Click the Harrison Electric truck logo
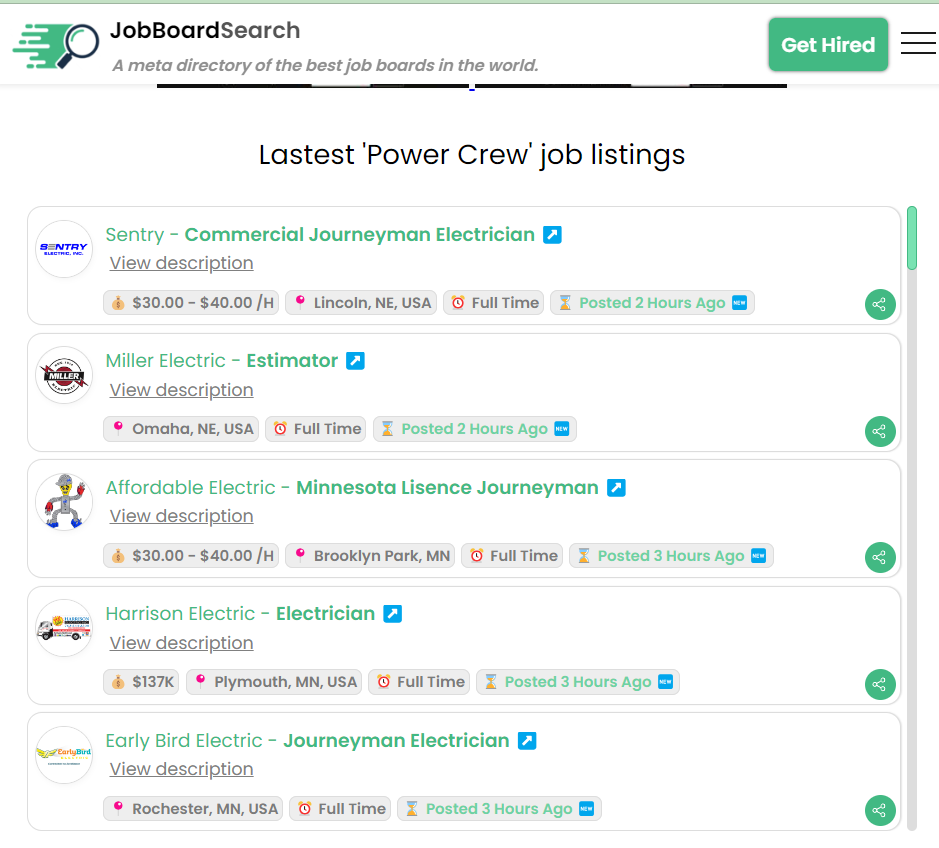The image size is (939, 848). (64, 628)
